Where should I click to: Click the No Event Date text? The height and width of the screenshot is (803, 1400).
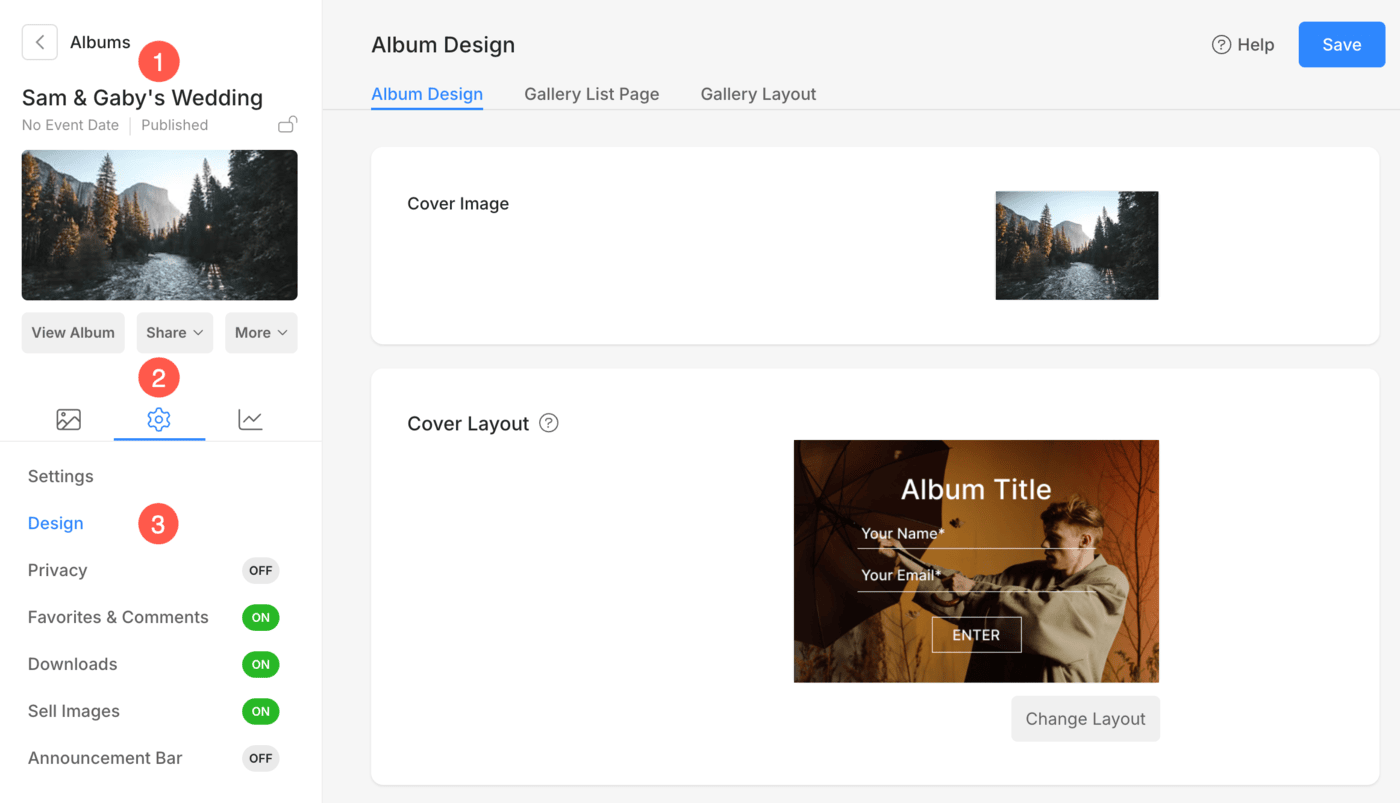click(70, 125)
